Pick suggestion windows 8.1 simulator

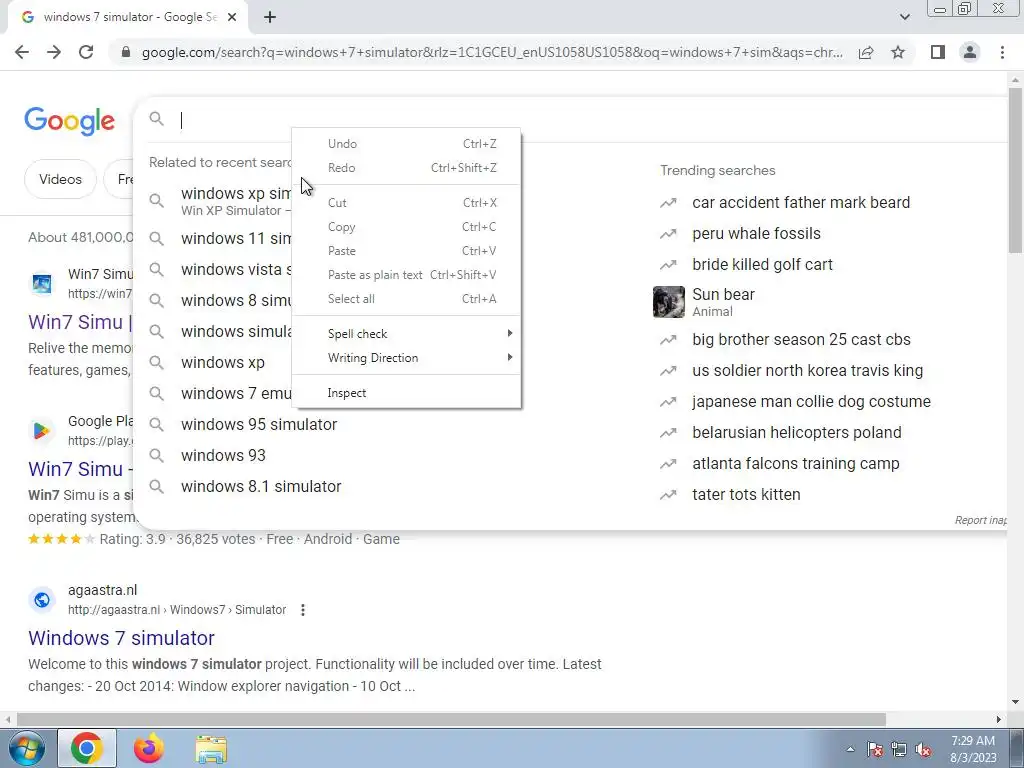[x=261, y=487]
